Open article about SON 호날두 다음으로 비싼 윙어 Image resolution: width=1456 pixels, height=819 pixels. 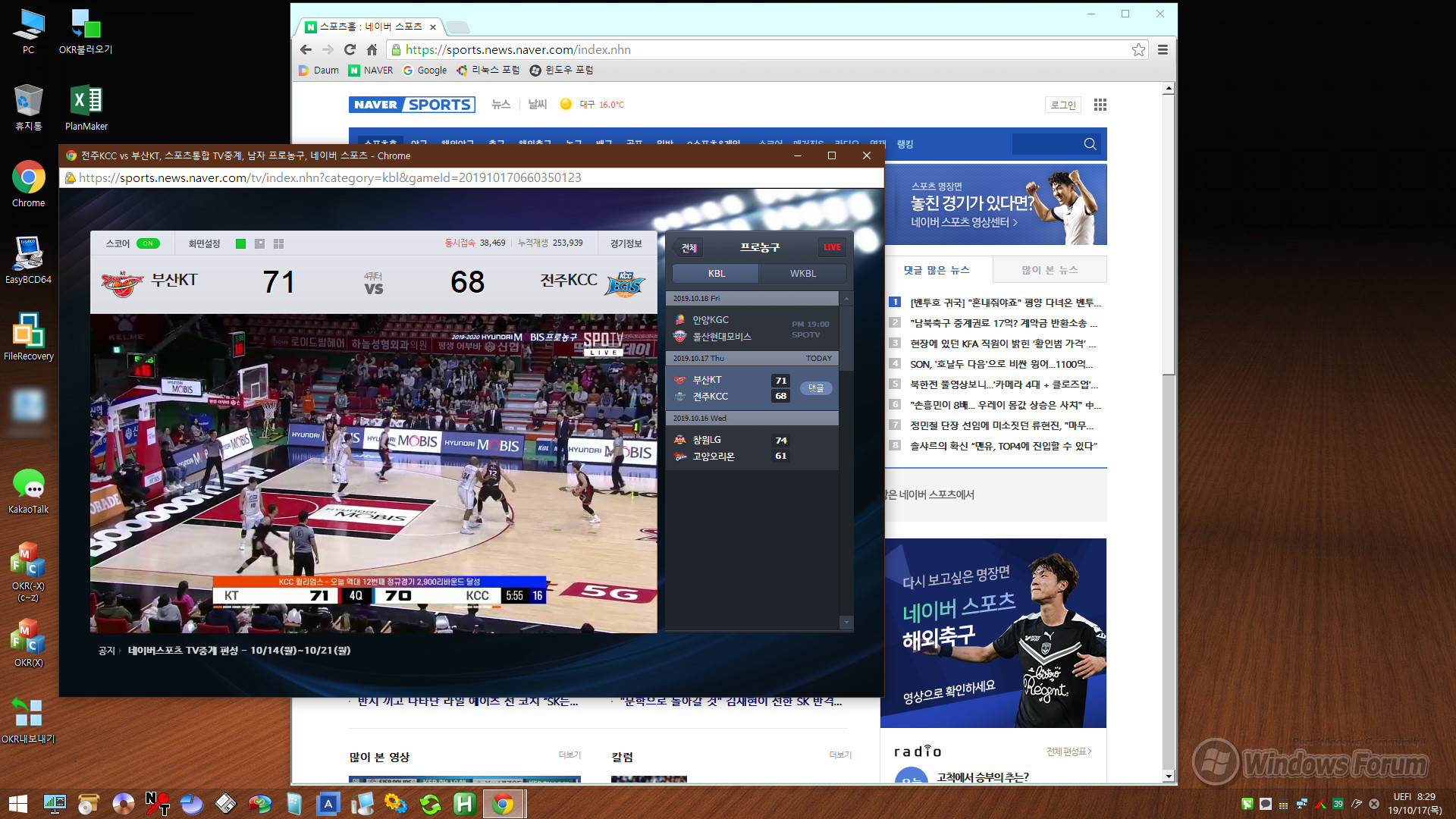pos(1002,364)
